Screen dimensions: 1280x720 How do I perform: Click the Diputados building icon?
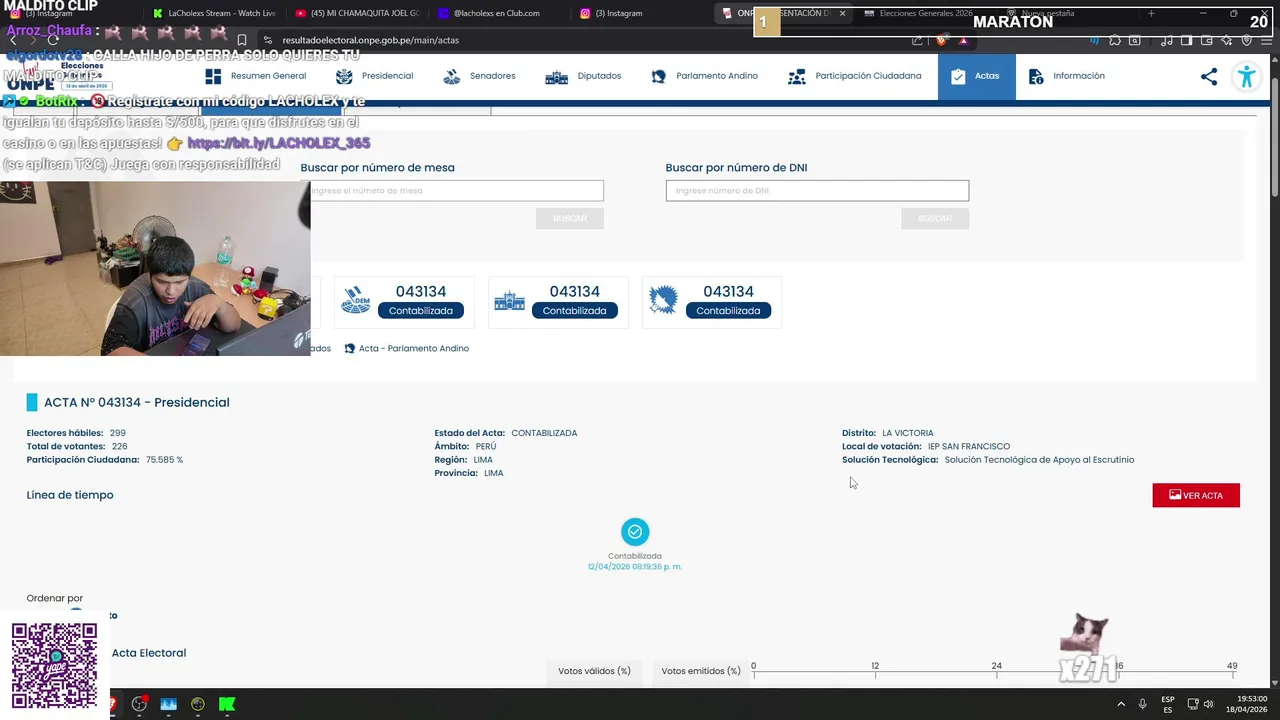pyautogui.click(x=557, y=76)
